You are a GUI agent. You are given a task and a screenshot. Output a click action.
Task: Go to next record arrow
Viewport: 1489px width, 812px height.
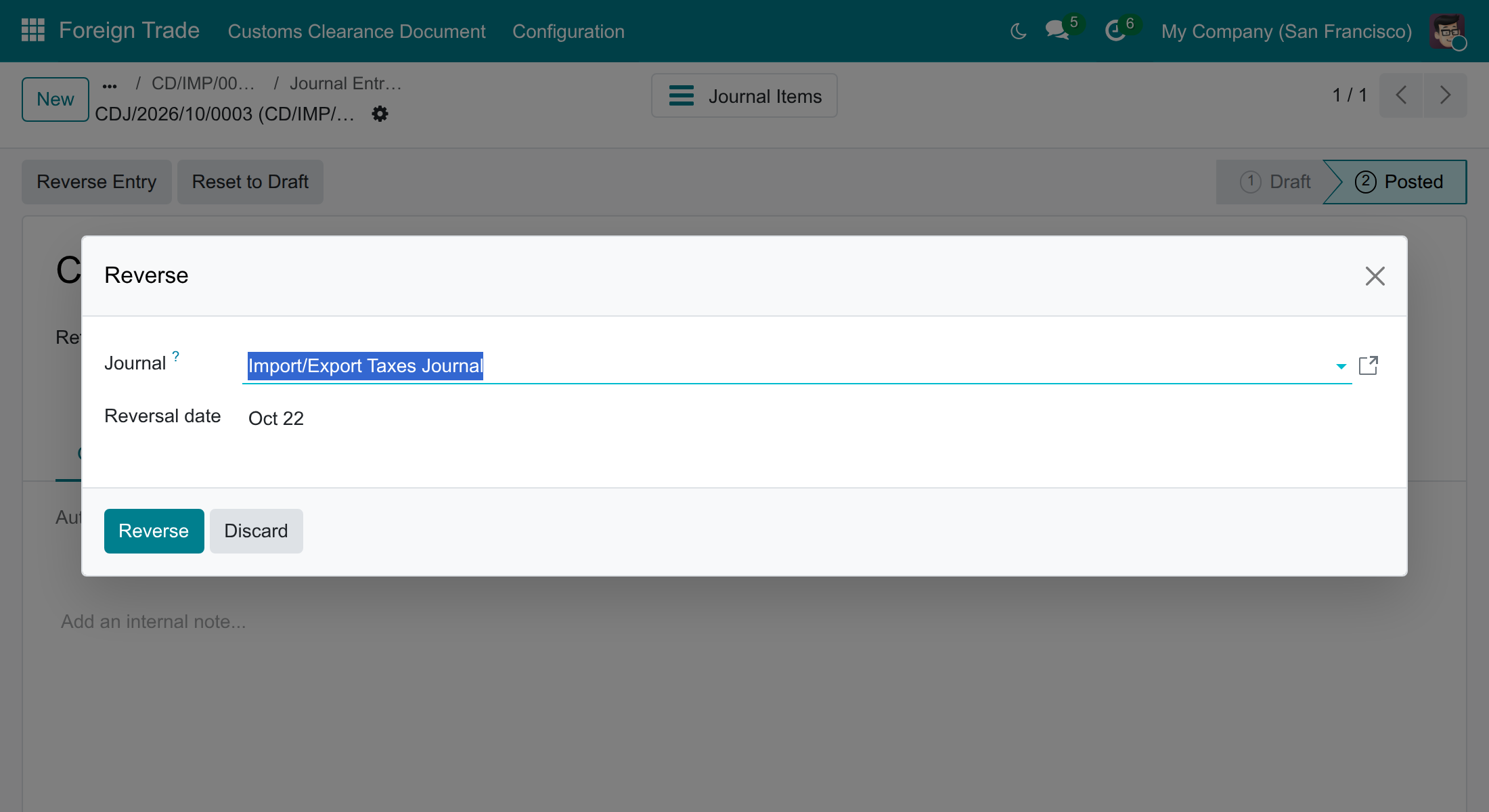point(1445,95)
